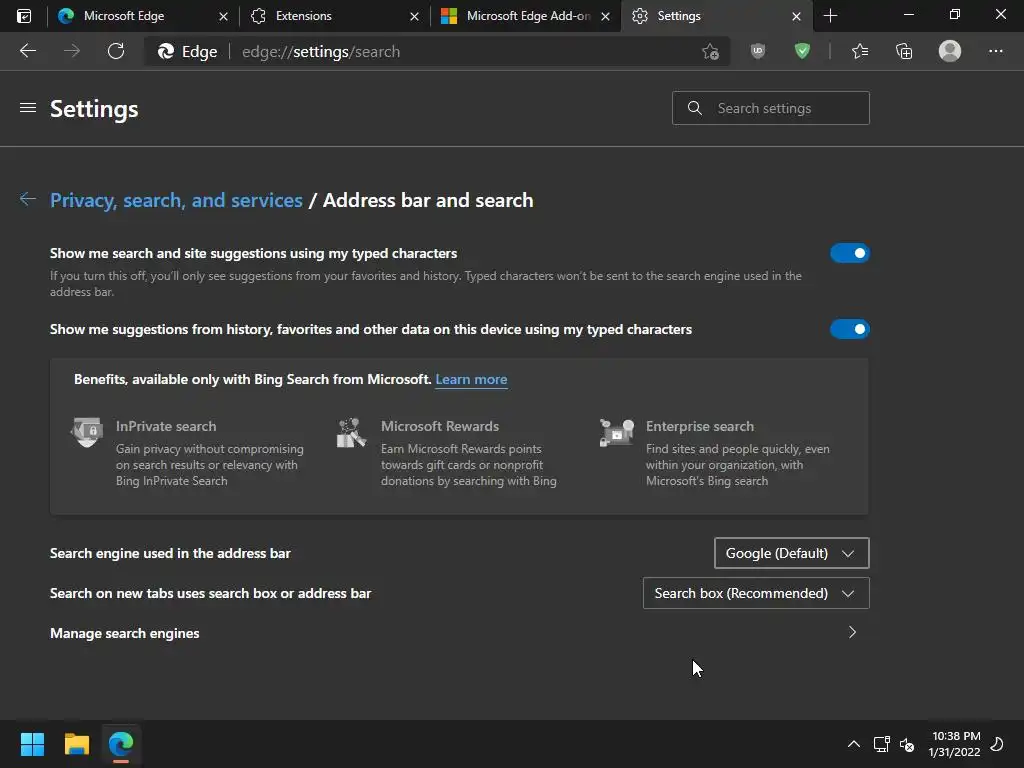Click the address bar URL
The image size is (1024, 768).
321,52
